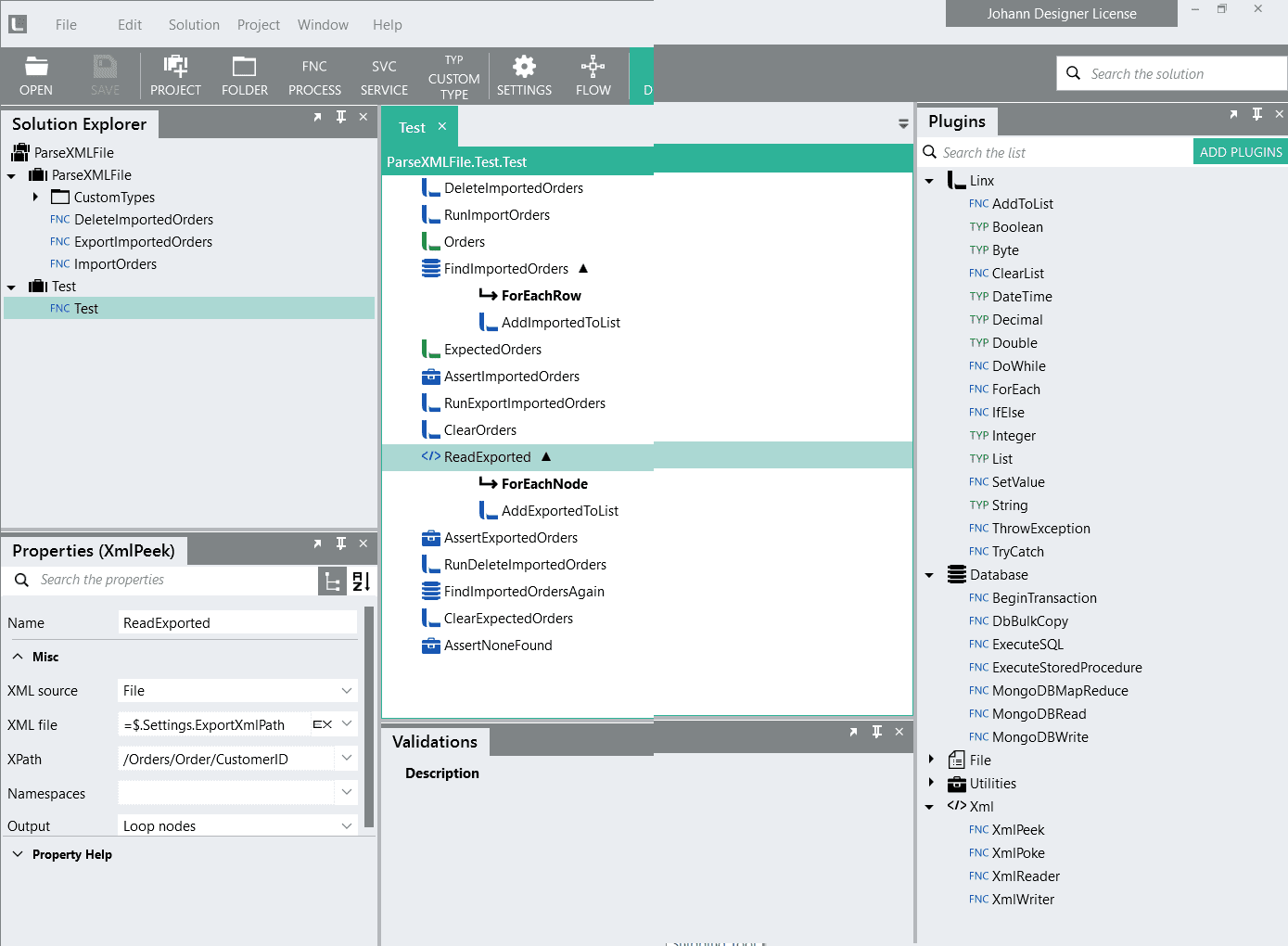Screen dimensions: 1288x946
Task: Toggle categorized properties view
Action: 332,582
